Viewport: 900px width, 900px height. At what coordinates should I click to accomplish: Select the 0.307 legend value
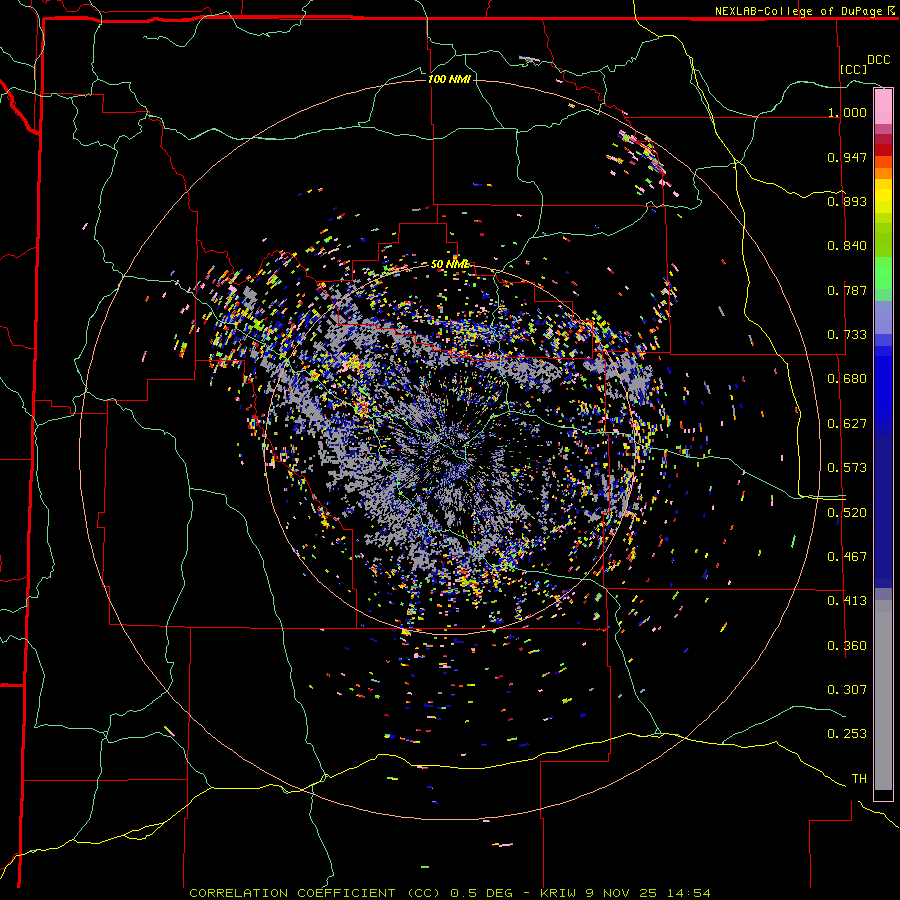[x=847, y=690]
